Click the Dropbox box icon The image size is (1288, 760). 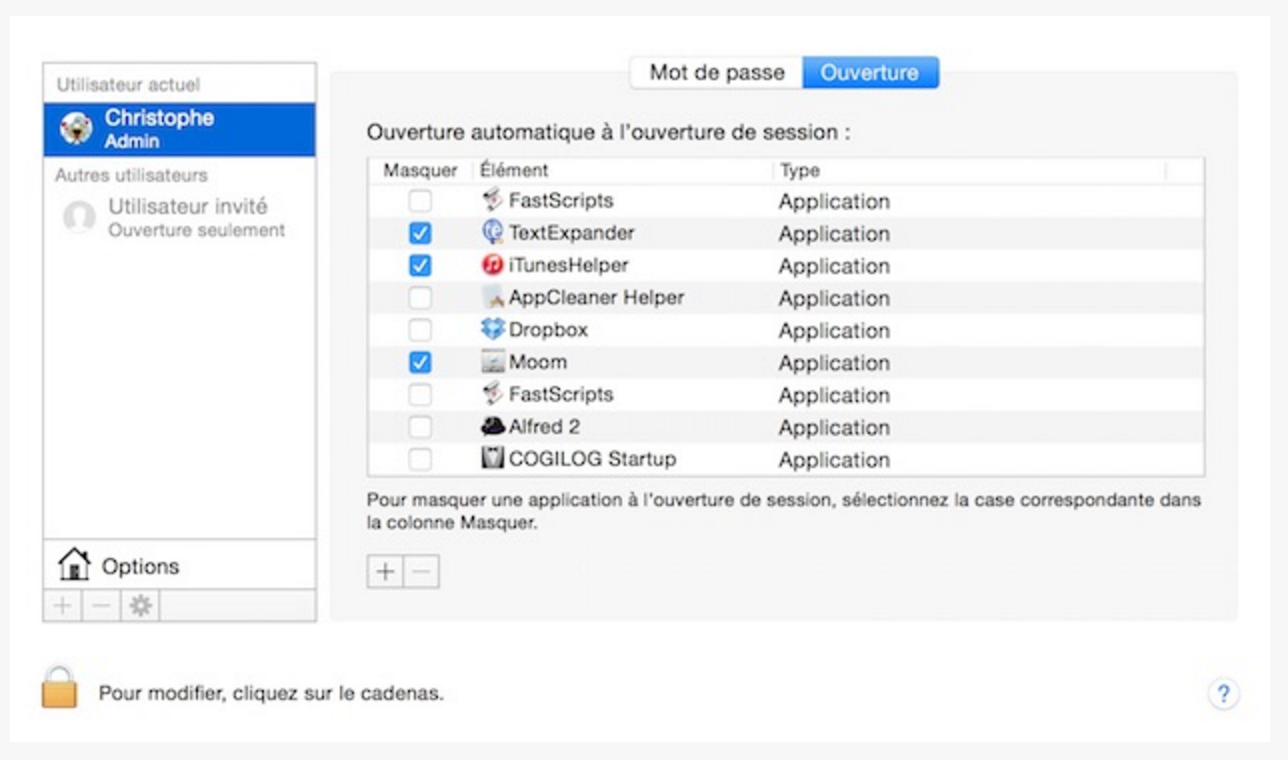tap(493, 329)
